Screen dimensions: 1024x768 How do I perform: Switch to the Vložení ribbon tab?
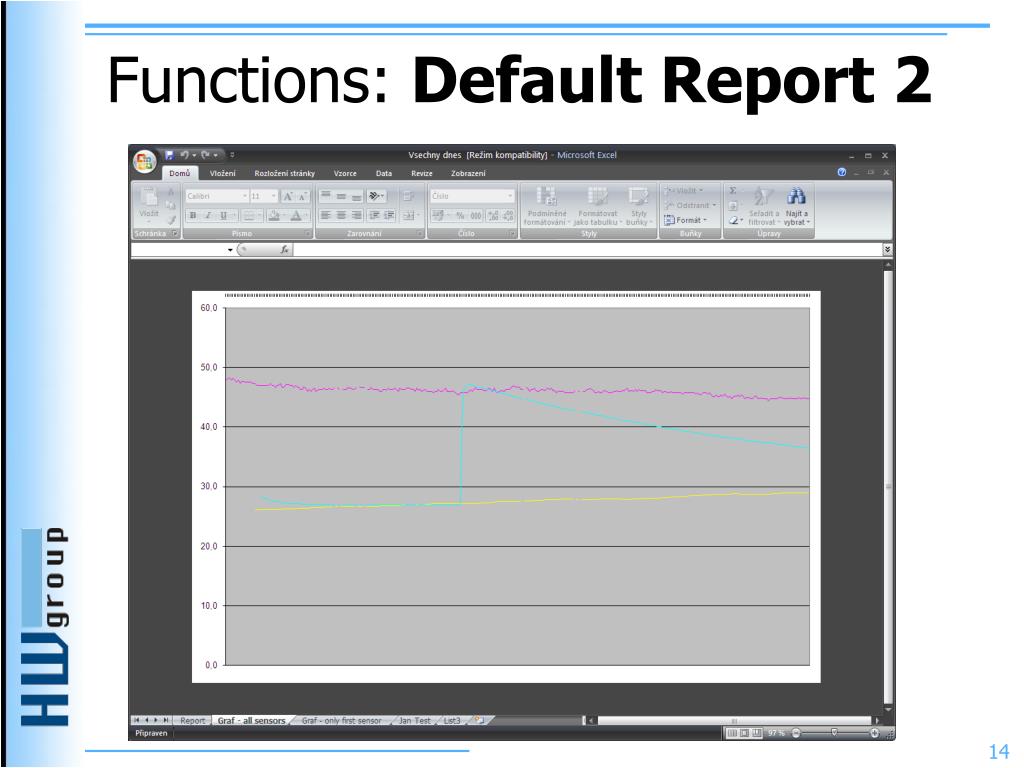point(223,173)
